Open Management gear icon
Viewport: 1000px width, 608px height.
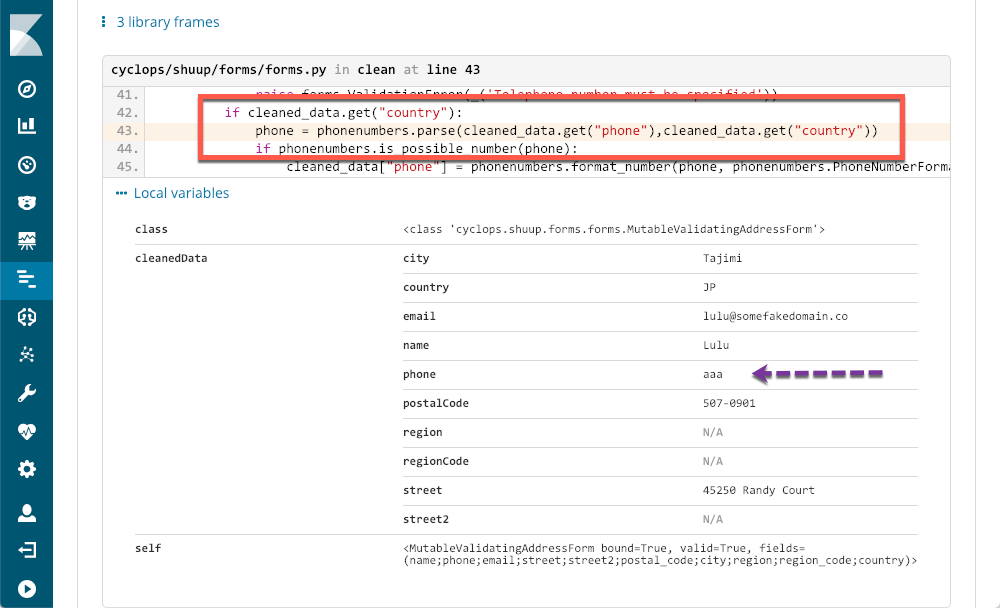coord(27,469)
